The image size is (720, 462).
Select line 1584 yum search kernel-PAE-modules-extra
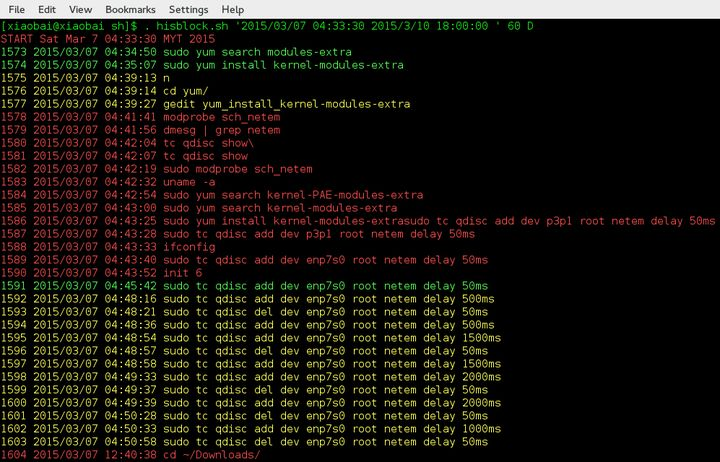[x=212, y=195]
